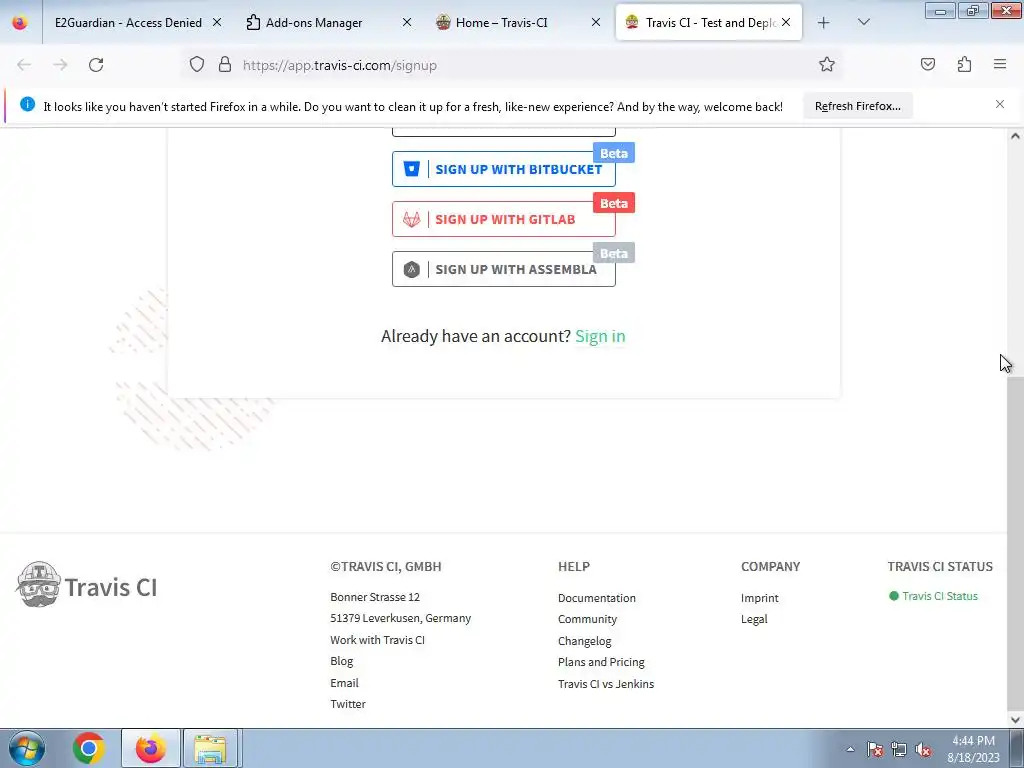Screen dimensions: 1024x768
Task: Click the Assembla logo icon
Action: (x=411, y=269)
